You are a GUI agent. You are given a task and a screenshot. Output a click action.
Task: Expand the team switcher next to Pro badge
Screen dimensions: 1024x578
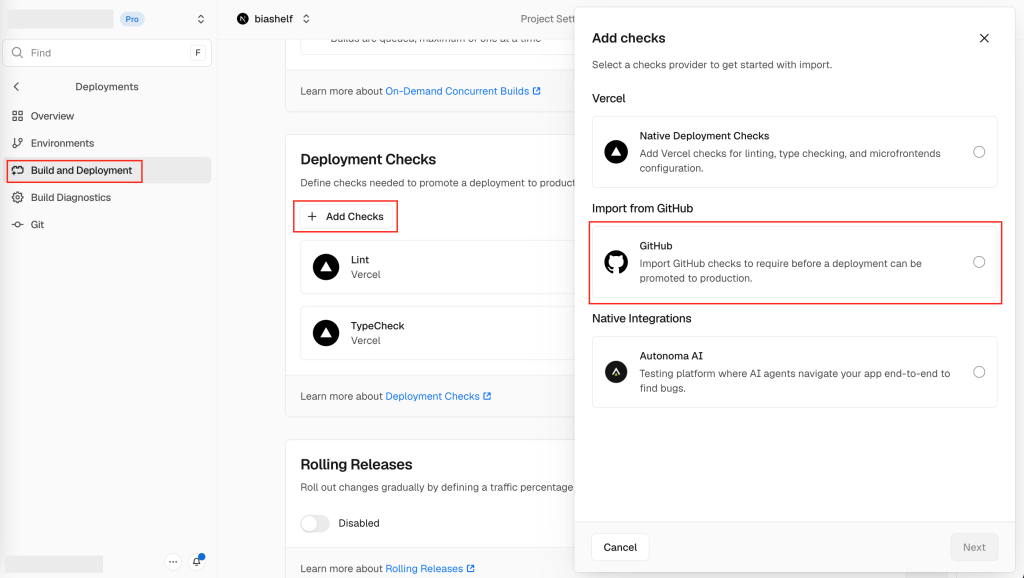200,19
